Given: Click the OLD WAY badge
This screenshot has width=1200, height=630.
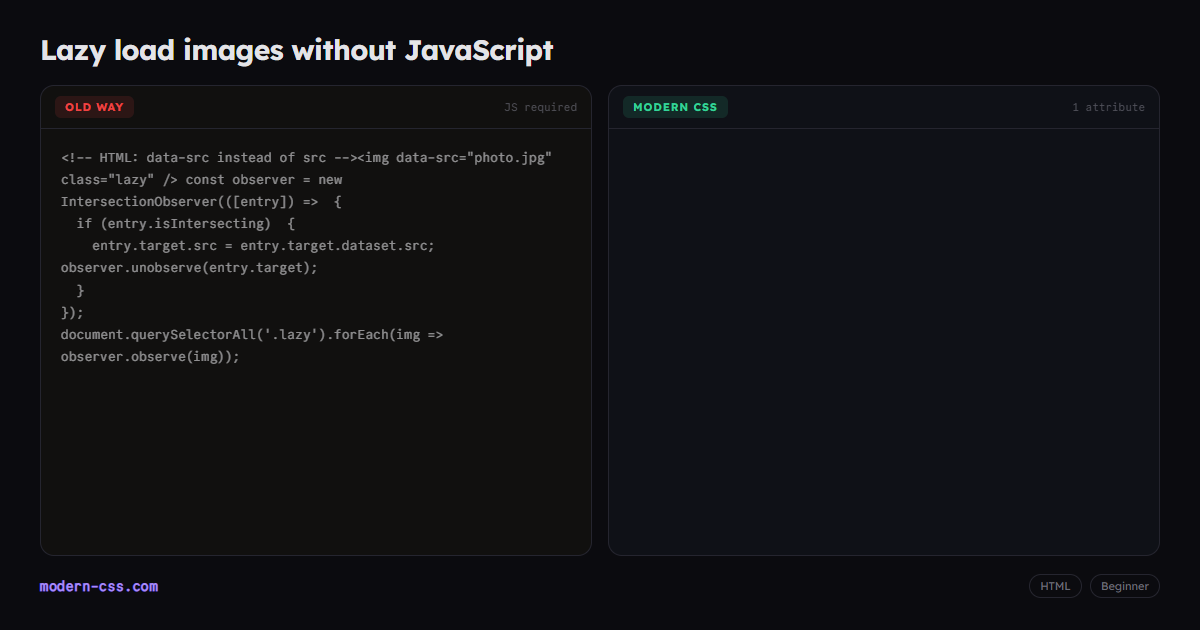Looking at the screenshot, I should [94, 107].
